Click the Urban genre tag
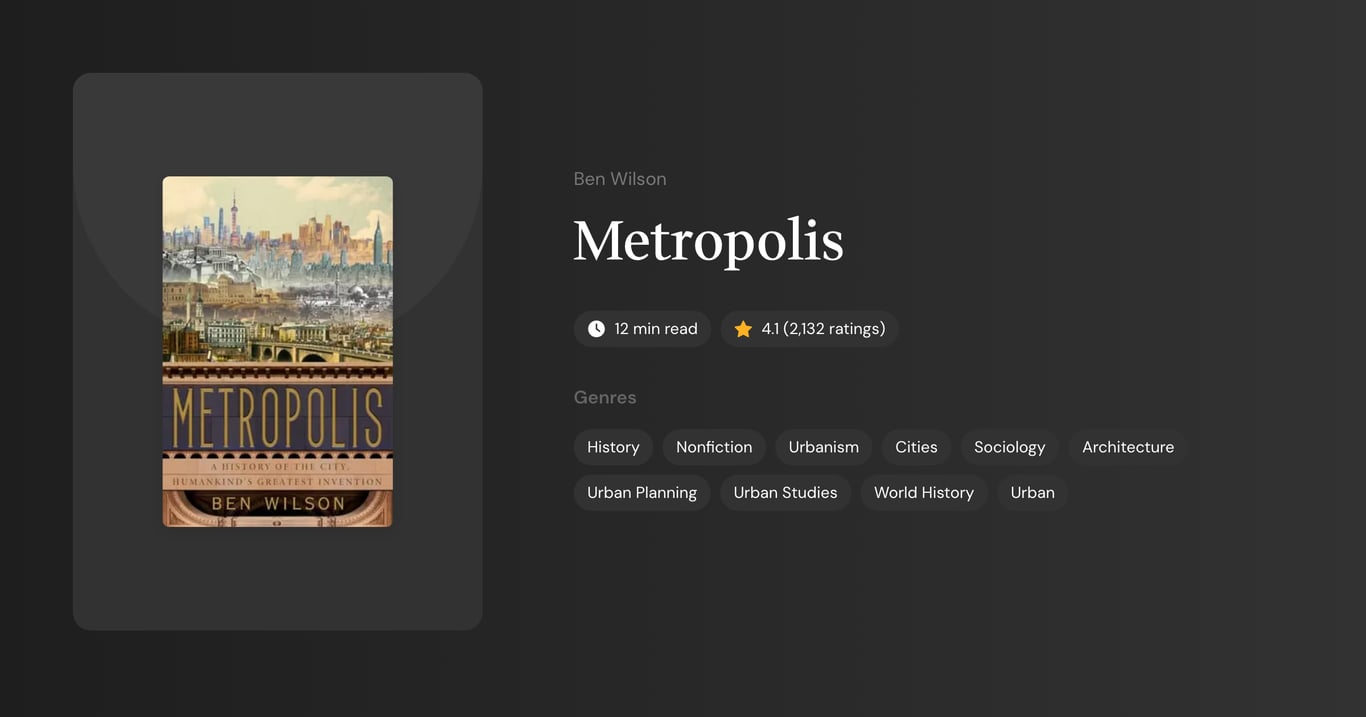 tap(1032, 492)
